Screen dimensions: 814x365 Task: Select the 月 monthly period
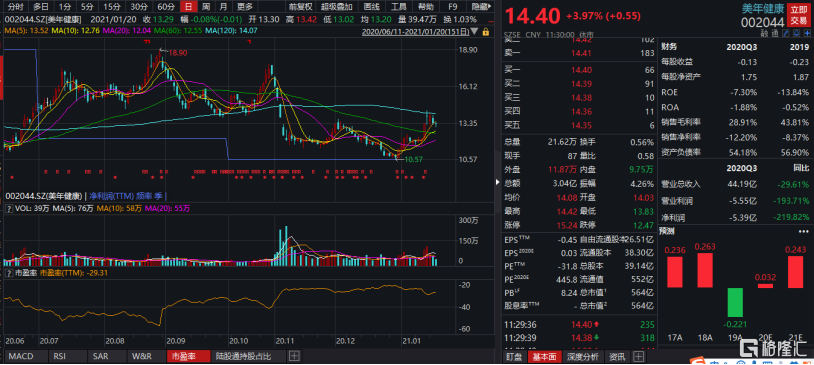223,6
